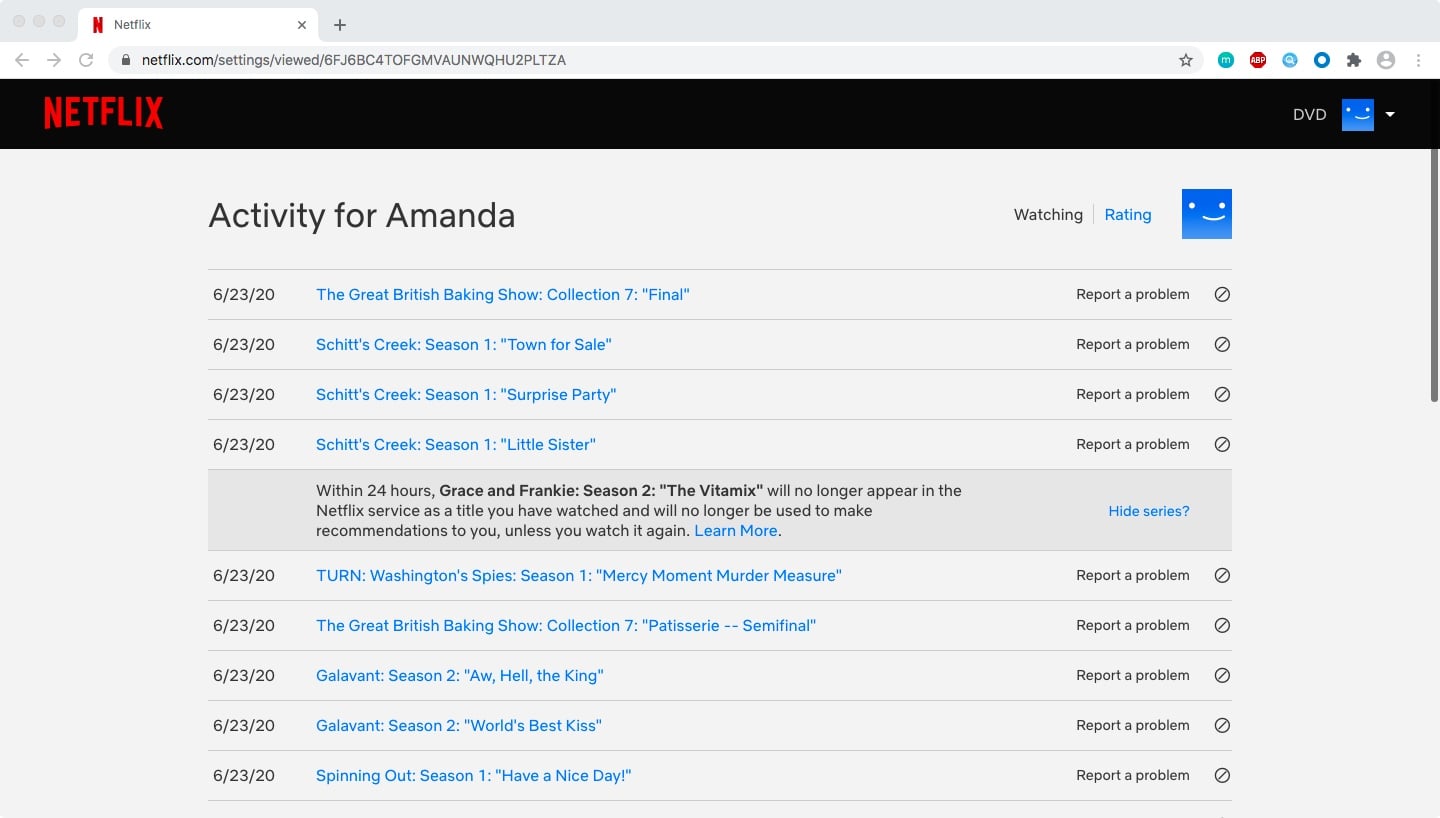Open a new browser tab
Viewport: 1440px width, 818px height.
coord(340,24)
